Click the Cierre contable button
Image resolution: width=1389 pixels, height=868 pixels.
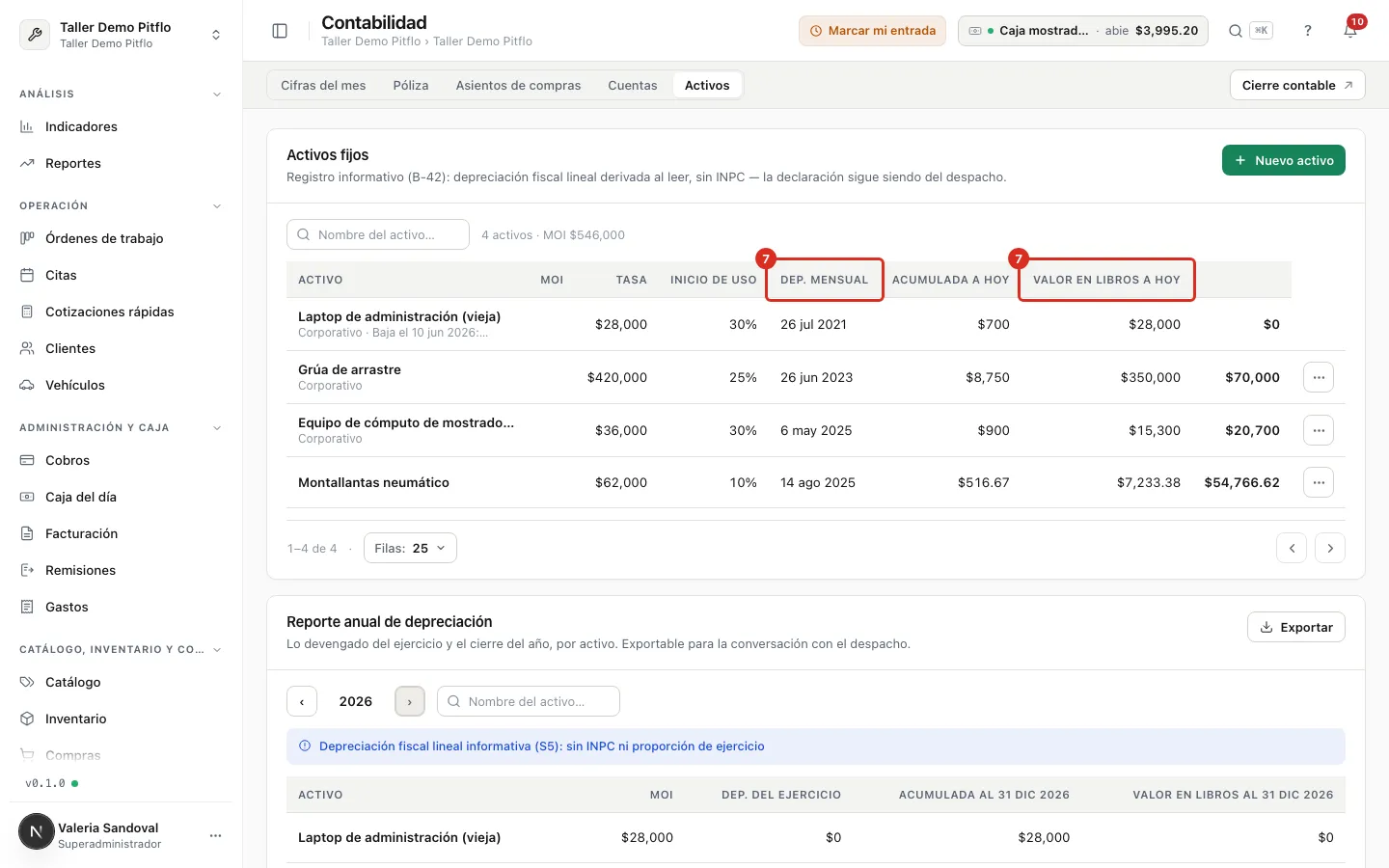coord(1297,85)
